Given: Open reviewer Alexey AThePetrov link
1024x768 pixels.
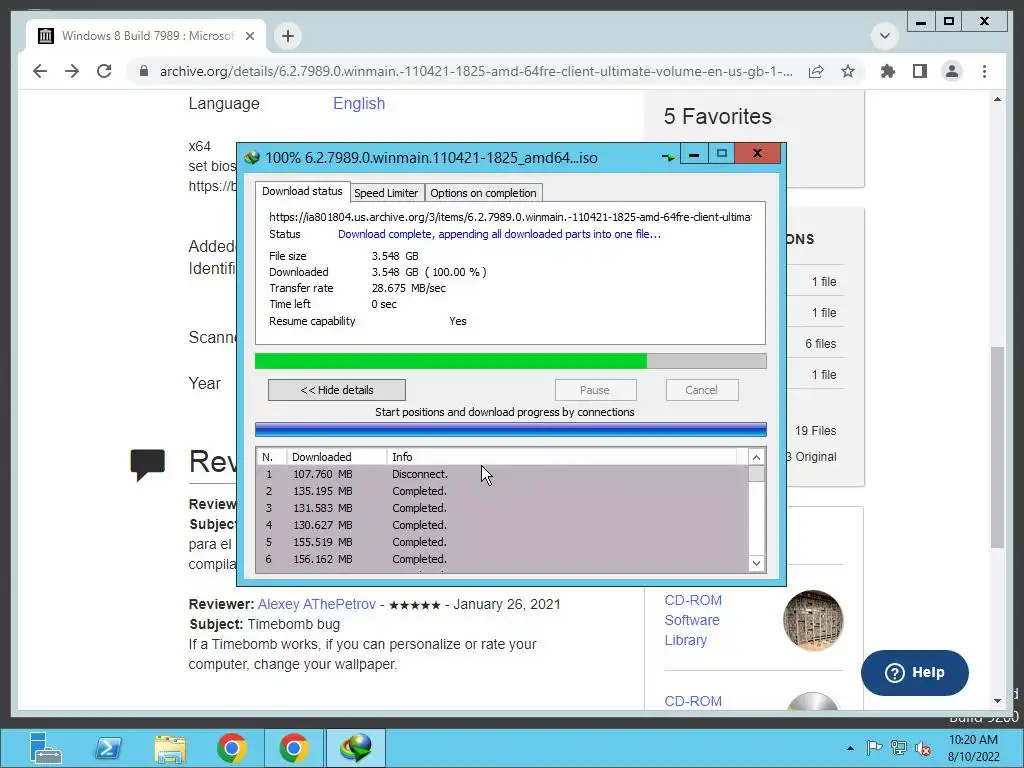Looking at the screenshot, I should coord(317,604).
